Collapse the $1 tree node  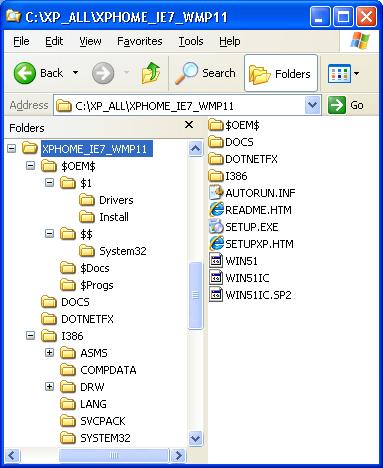click(49, 182)
